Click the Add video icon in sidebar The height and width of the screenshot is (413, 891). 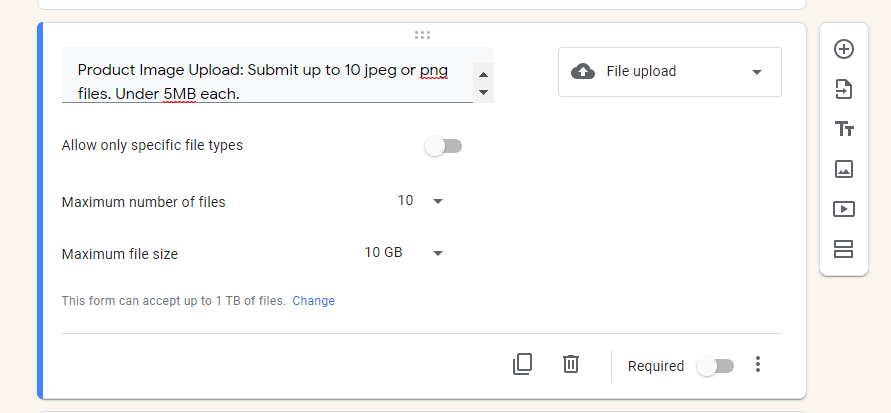coord(844,209)
